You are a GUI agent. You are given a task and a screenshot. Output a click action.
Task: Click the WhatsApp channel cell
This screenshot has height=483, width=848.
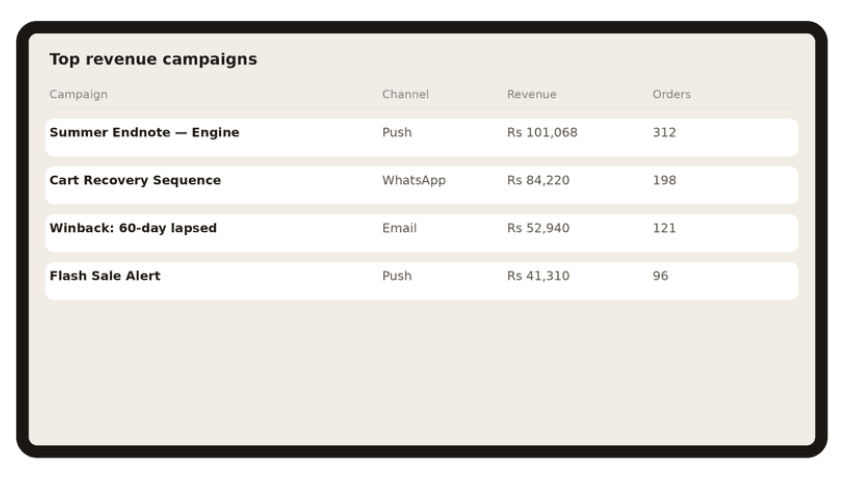click(414, 181)
